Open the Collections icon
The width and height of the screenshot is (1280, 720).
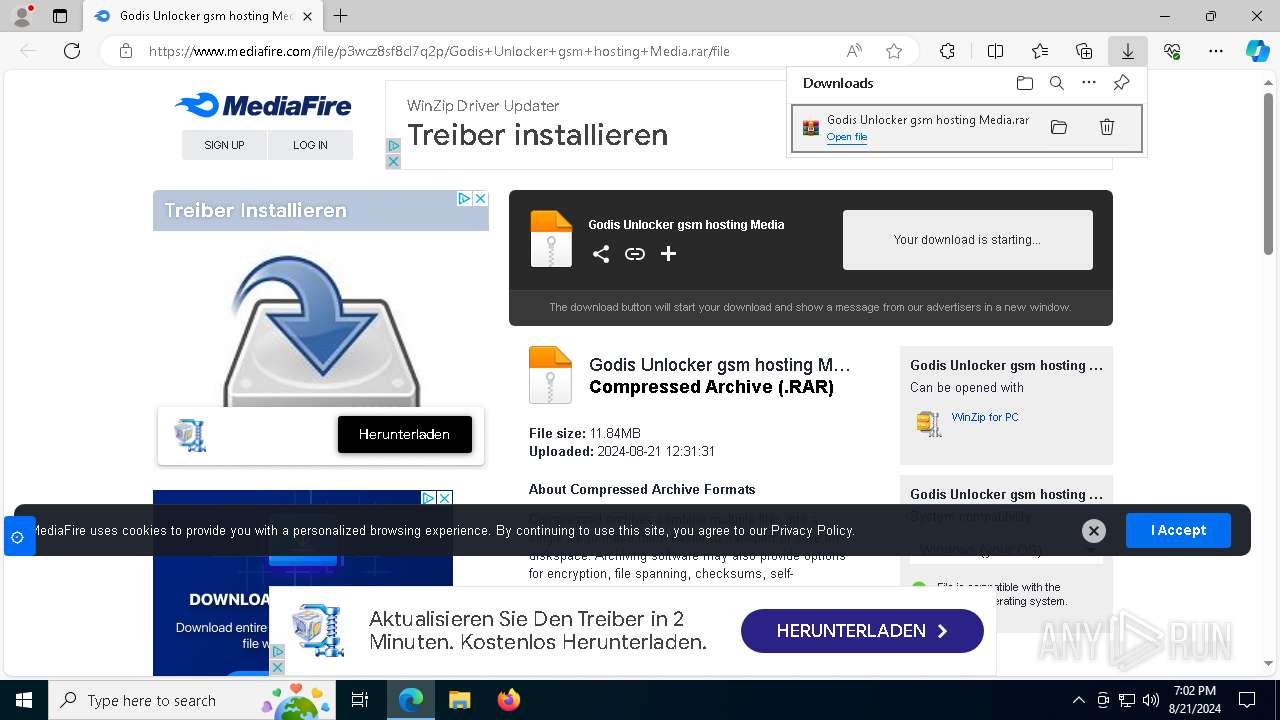pos(1084,51)
